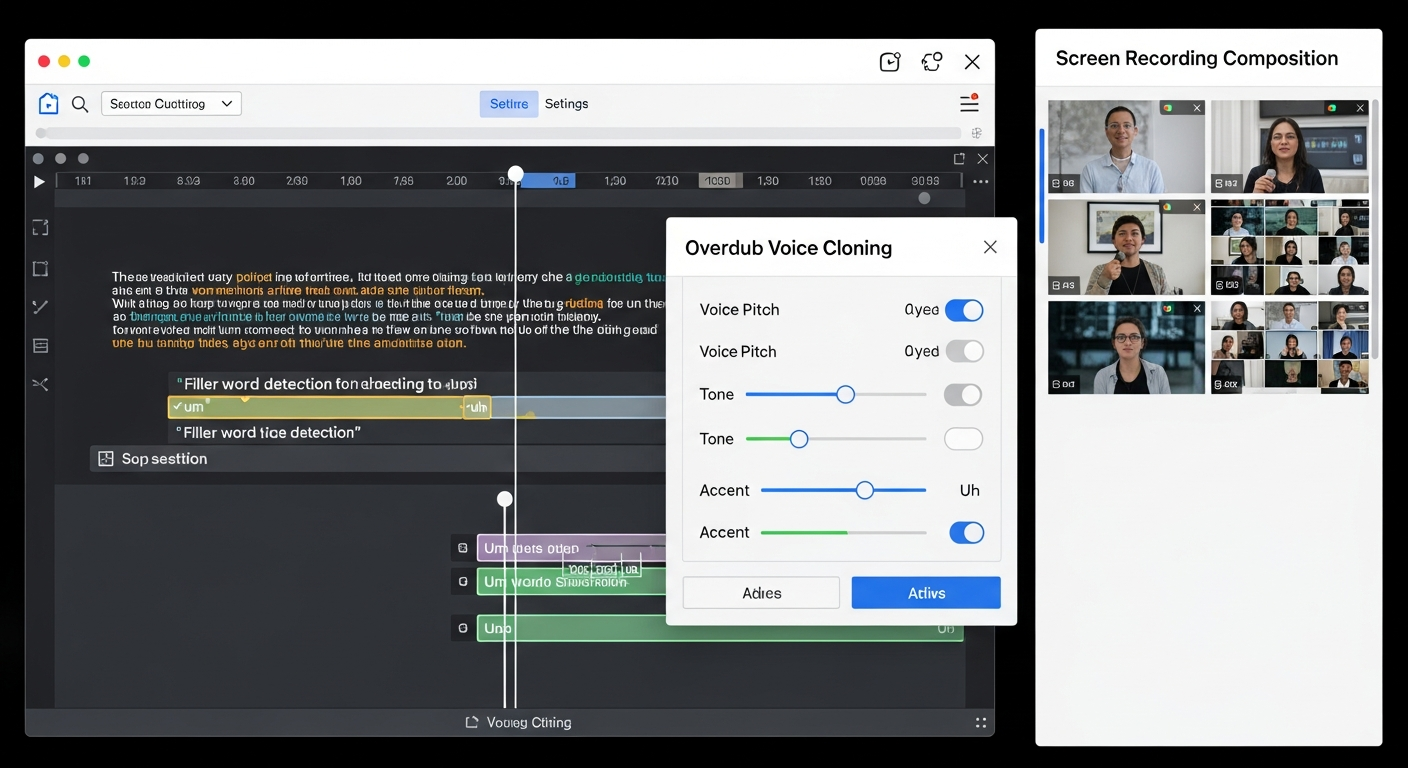Remove the top-right woman's recording with its X
This screenshot has width=1408, height=768.
point(1360,108)
